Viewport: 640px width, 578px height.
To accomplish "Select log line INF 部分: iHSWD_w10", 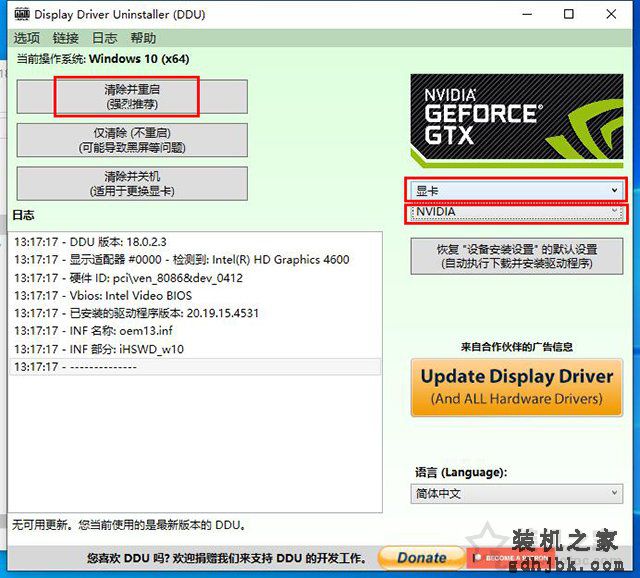I will [x=195, y=349].
